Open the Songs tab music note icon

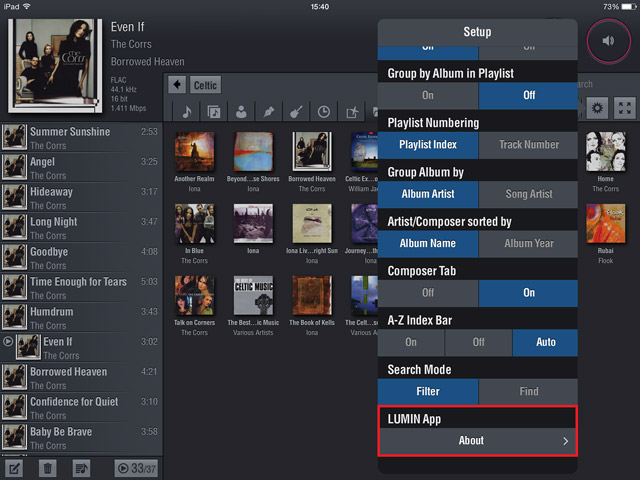click(x=187, y=111)
